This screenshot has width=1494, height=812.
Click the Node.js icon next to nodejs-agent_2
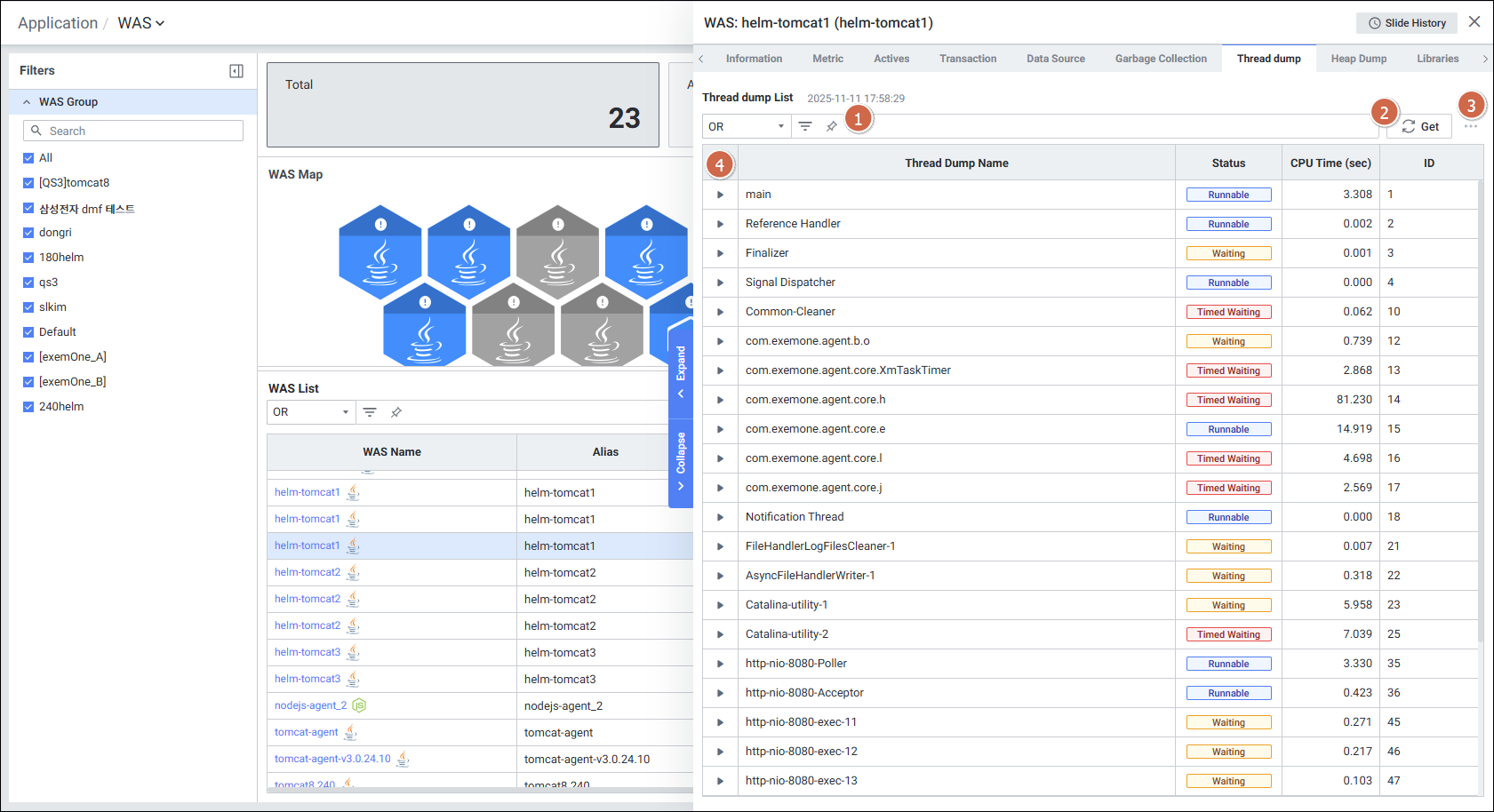point(359,705)
